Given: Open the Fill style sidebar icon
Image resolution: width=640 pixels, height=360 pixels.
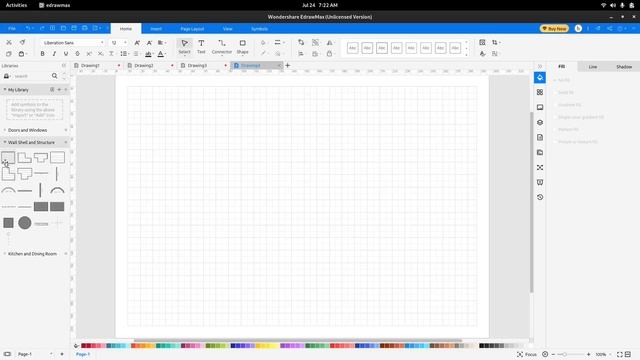Looking at the screenshot, I should coord(540,78).
